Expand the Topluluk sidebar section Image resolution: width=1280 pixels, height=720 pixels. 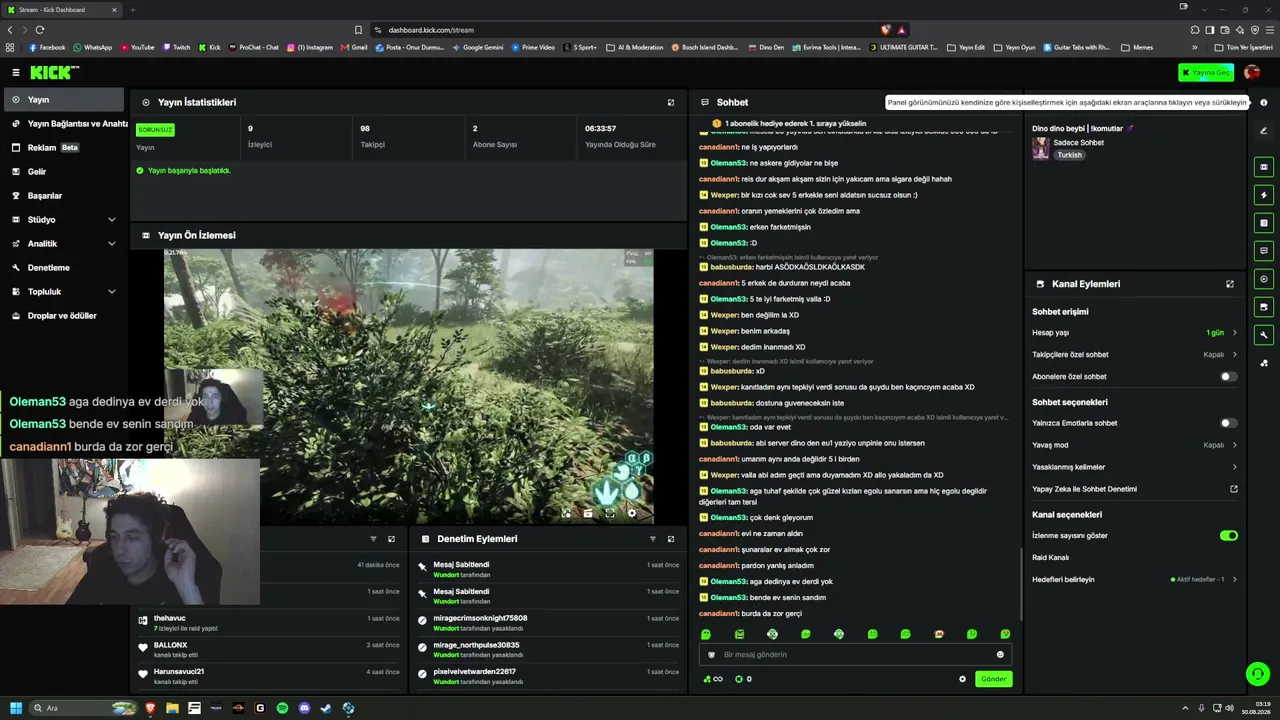64,292
